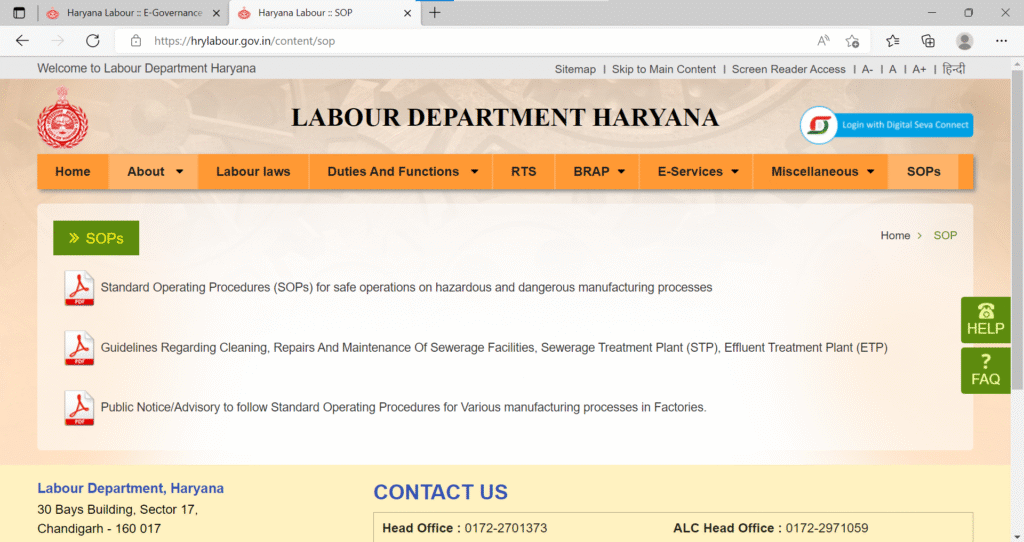Open the E-Services dropdown menu
Screen dimensions: 1024x542
697,172
